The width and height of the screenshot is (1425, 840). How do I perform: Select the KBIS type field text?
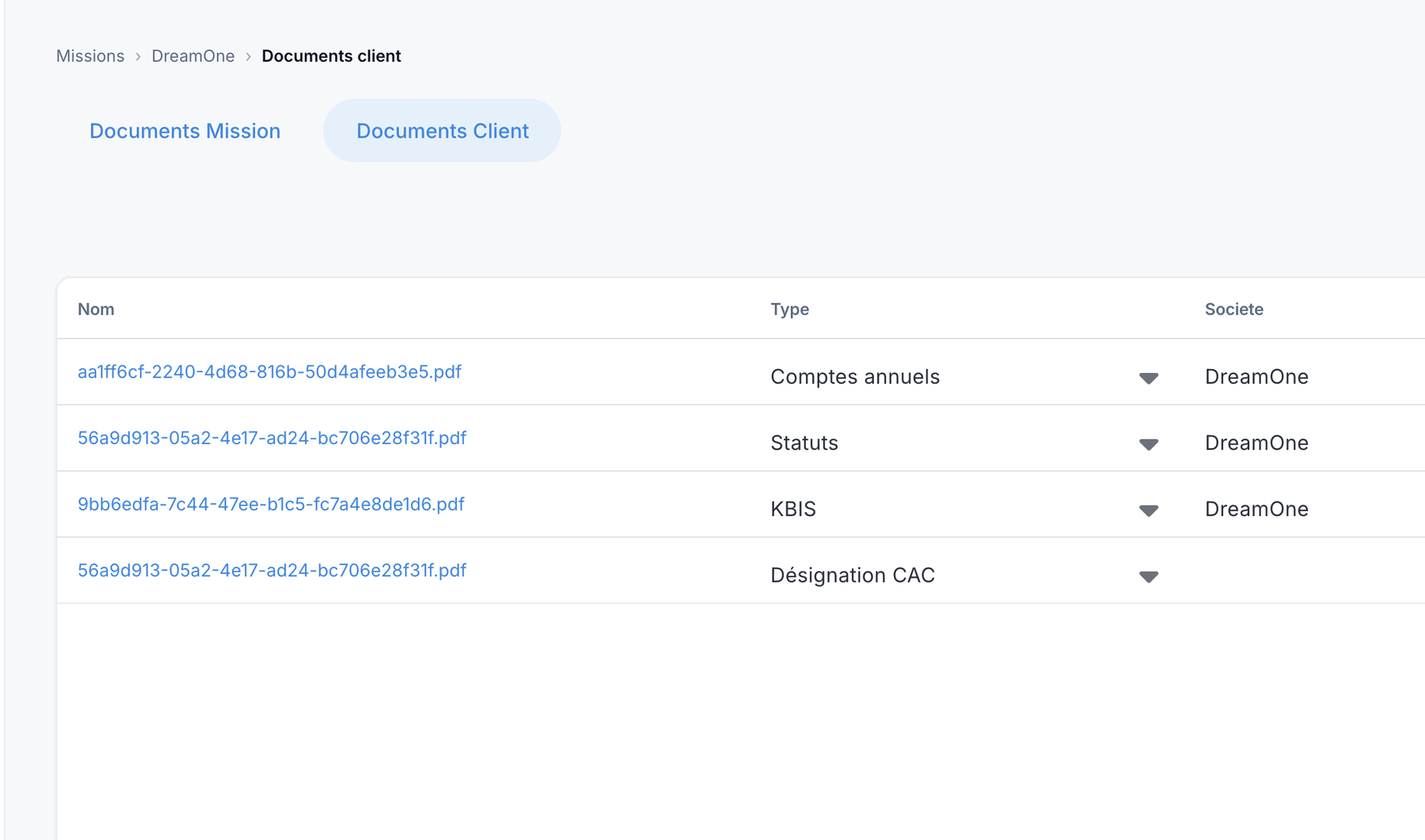click(793, 509)
